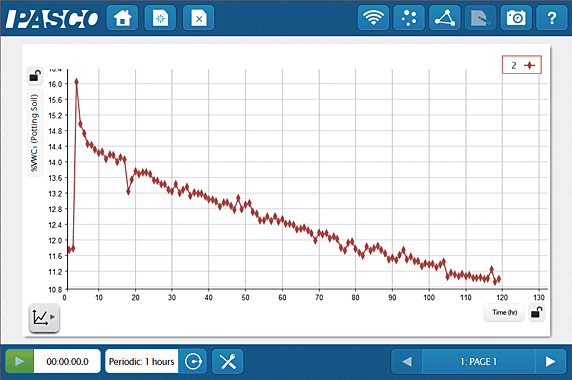Click the PASCO logo
This screenshot has width=572, height=380.
(x=52, y=18)
